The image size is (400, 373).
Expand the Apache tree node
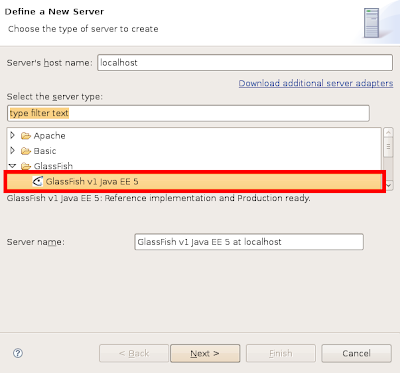point(13,135)
